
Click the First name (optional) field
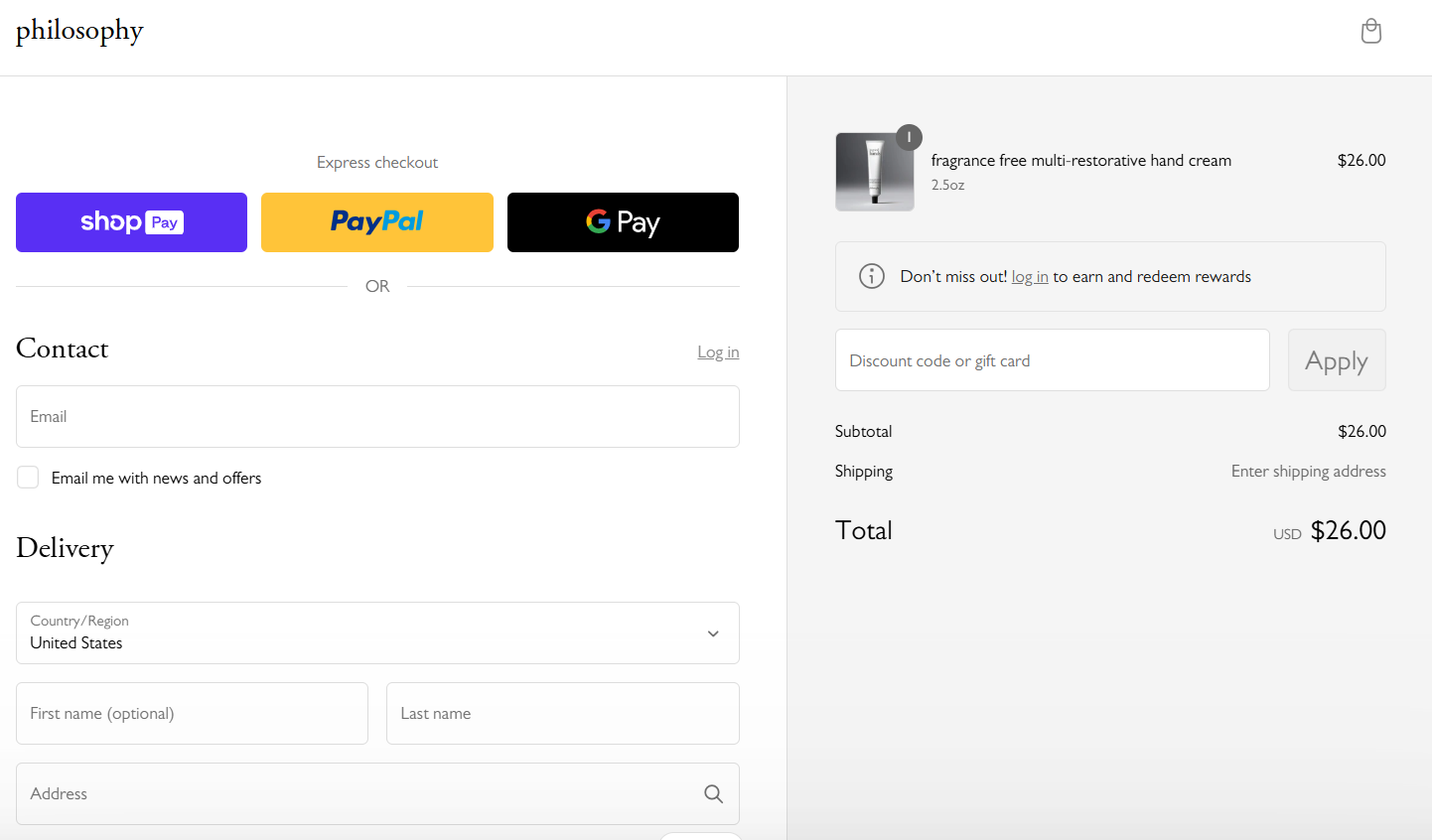tap(192, 713)
